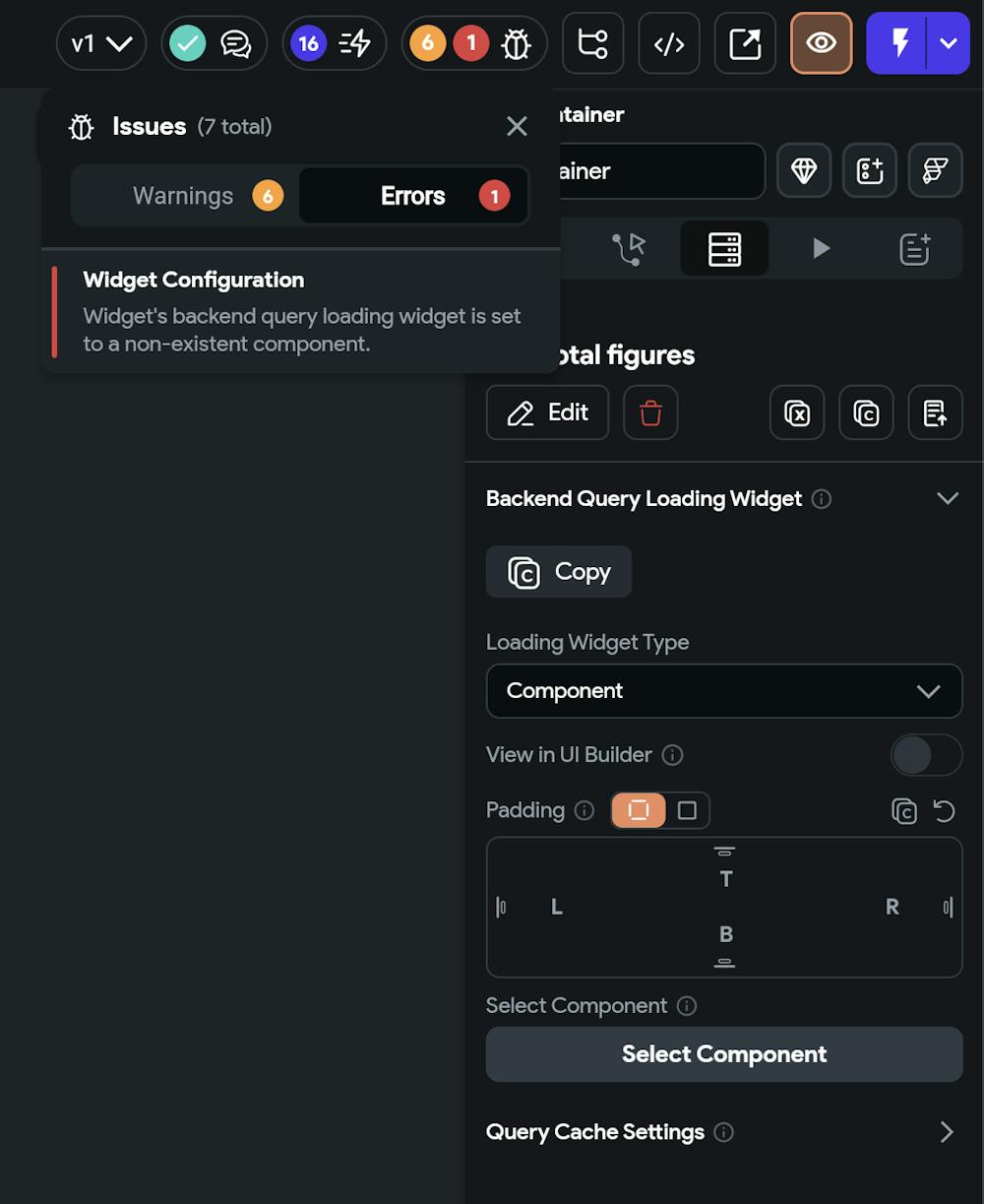Open the external preview icon

coord(745,43)
